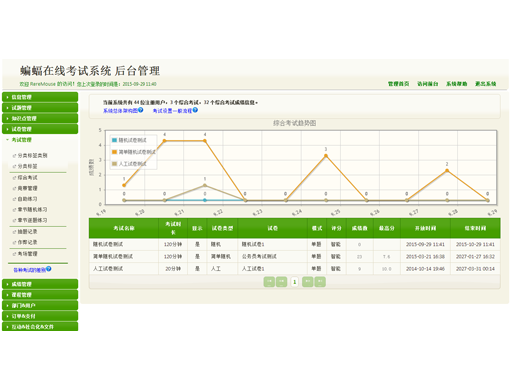This screenshot has height=390, width=510.
Task: Click 退出系统 to log out
Action: [486, 84]
